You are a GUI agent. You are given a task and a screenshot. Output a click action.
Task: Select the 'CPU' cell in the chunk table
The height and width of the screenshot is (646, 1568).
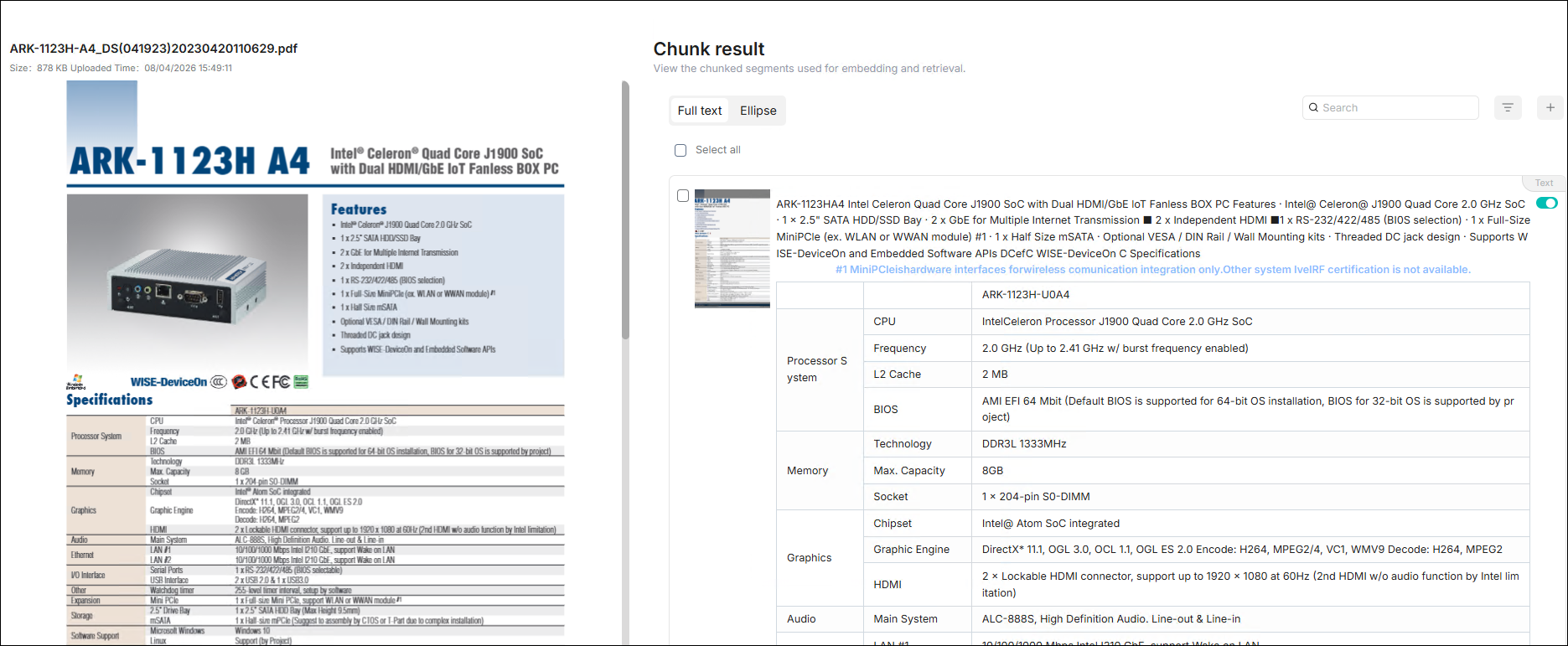tap(918, 322)
